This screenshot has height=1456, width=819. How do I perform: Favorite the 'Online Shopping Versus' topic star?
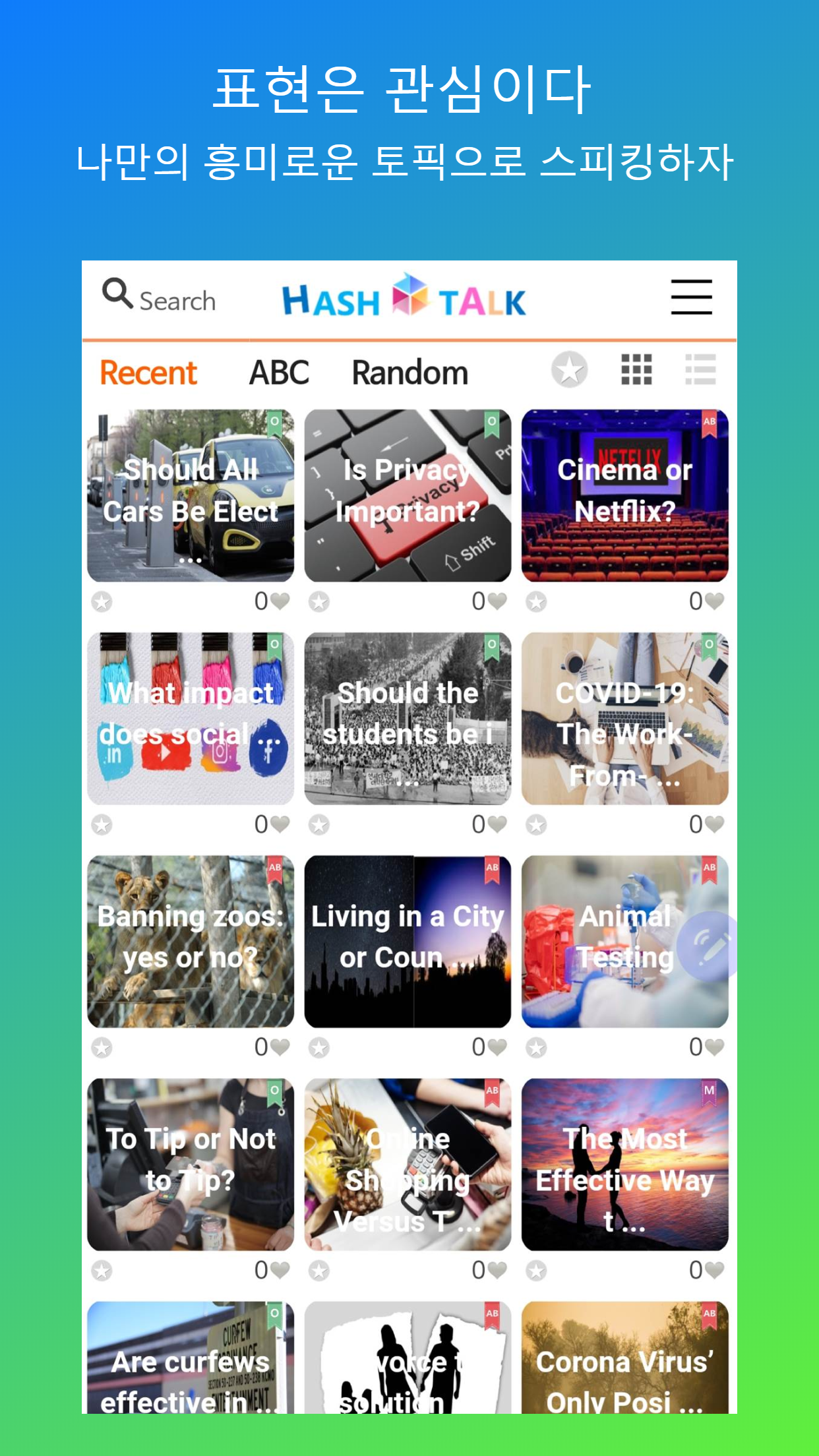319,1270
